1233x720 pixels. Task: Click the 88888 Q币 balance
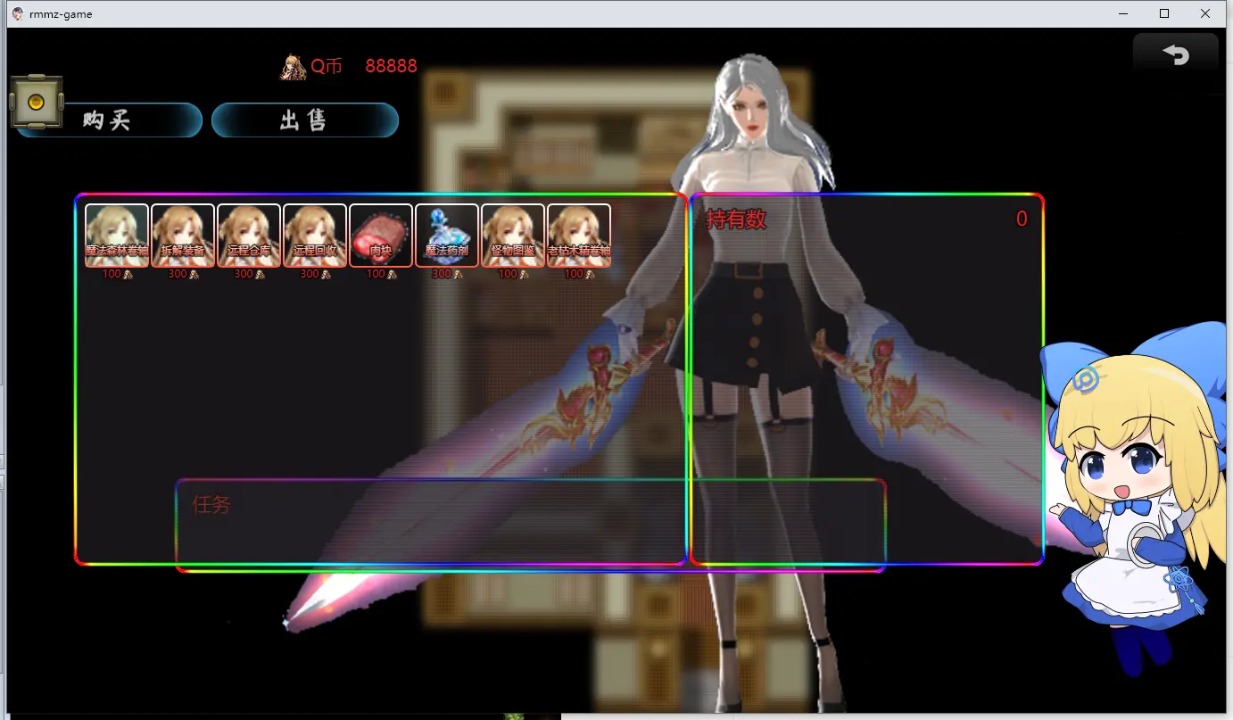tap(391, 66)
